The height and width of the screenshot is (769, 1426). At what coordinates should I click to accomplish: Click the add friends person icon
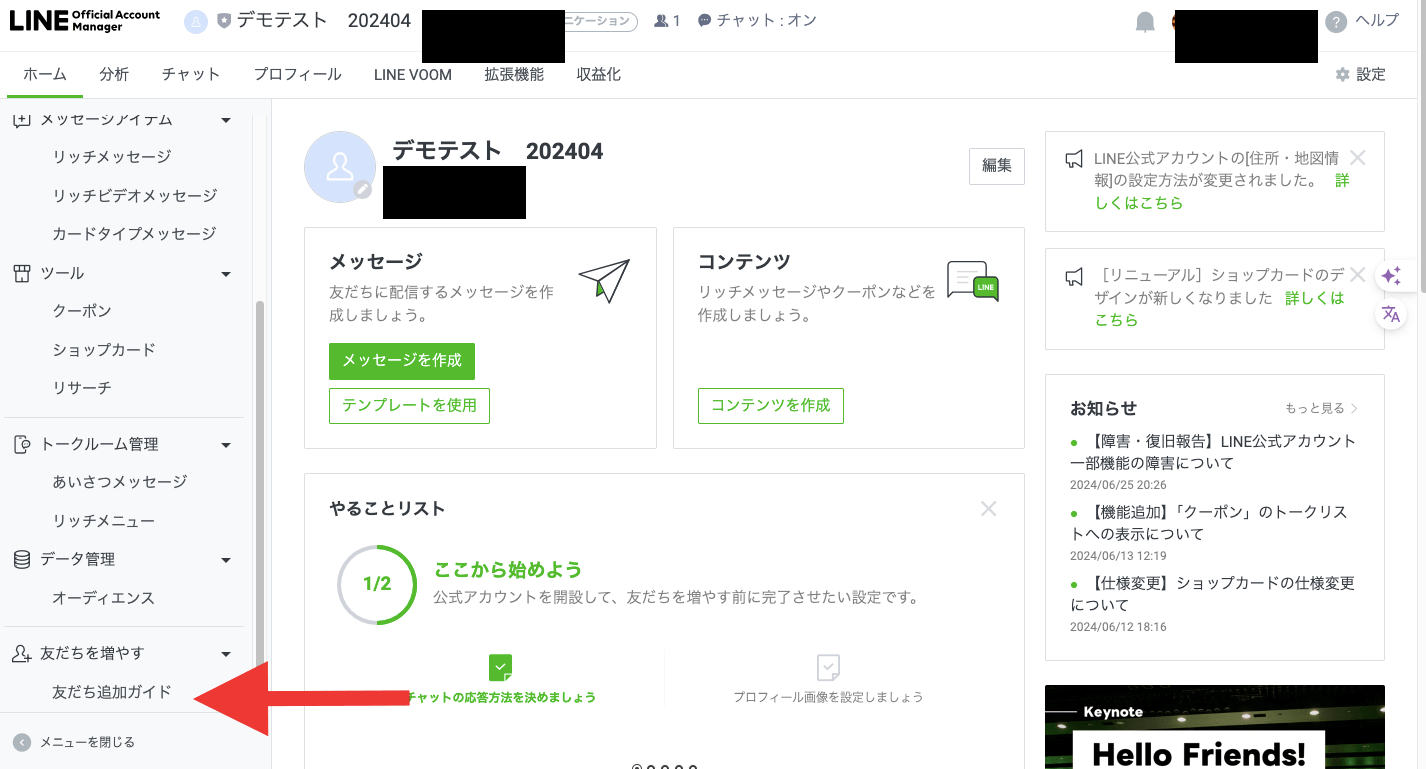[22, 653]
